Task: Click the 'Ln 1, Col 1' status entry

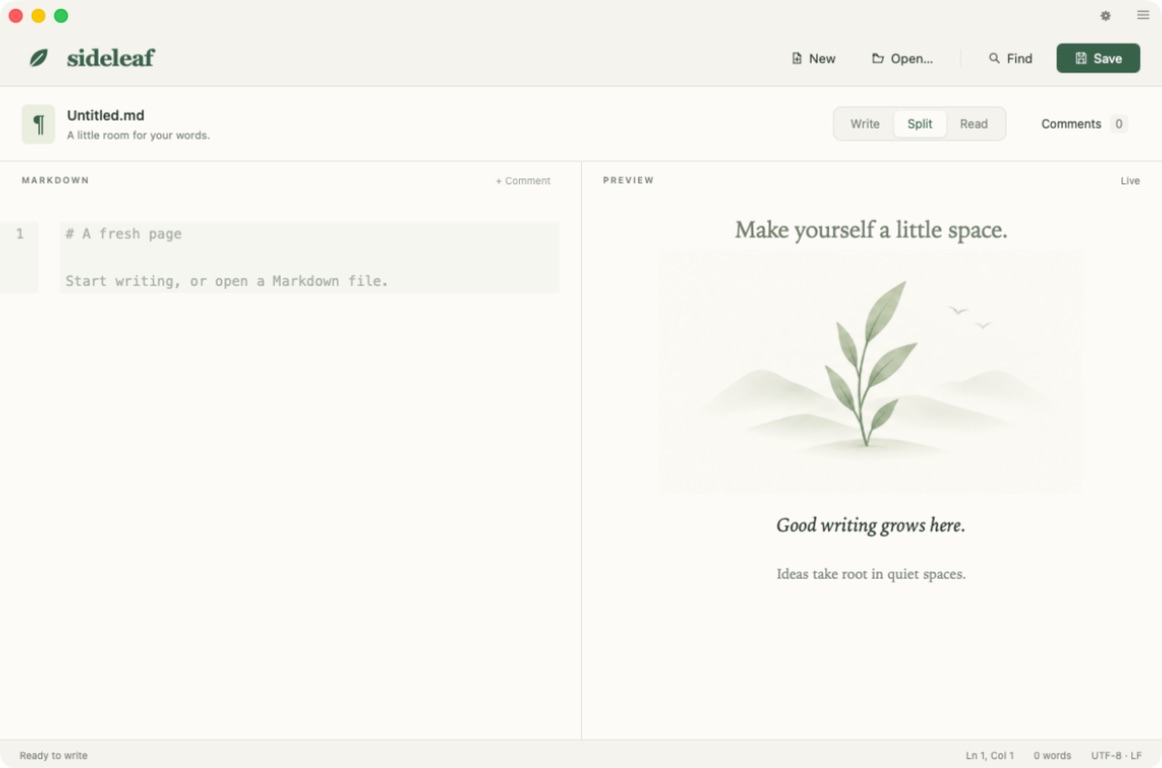Action: coord(989,755)
